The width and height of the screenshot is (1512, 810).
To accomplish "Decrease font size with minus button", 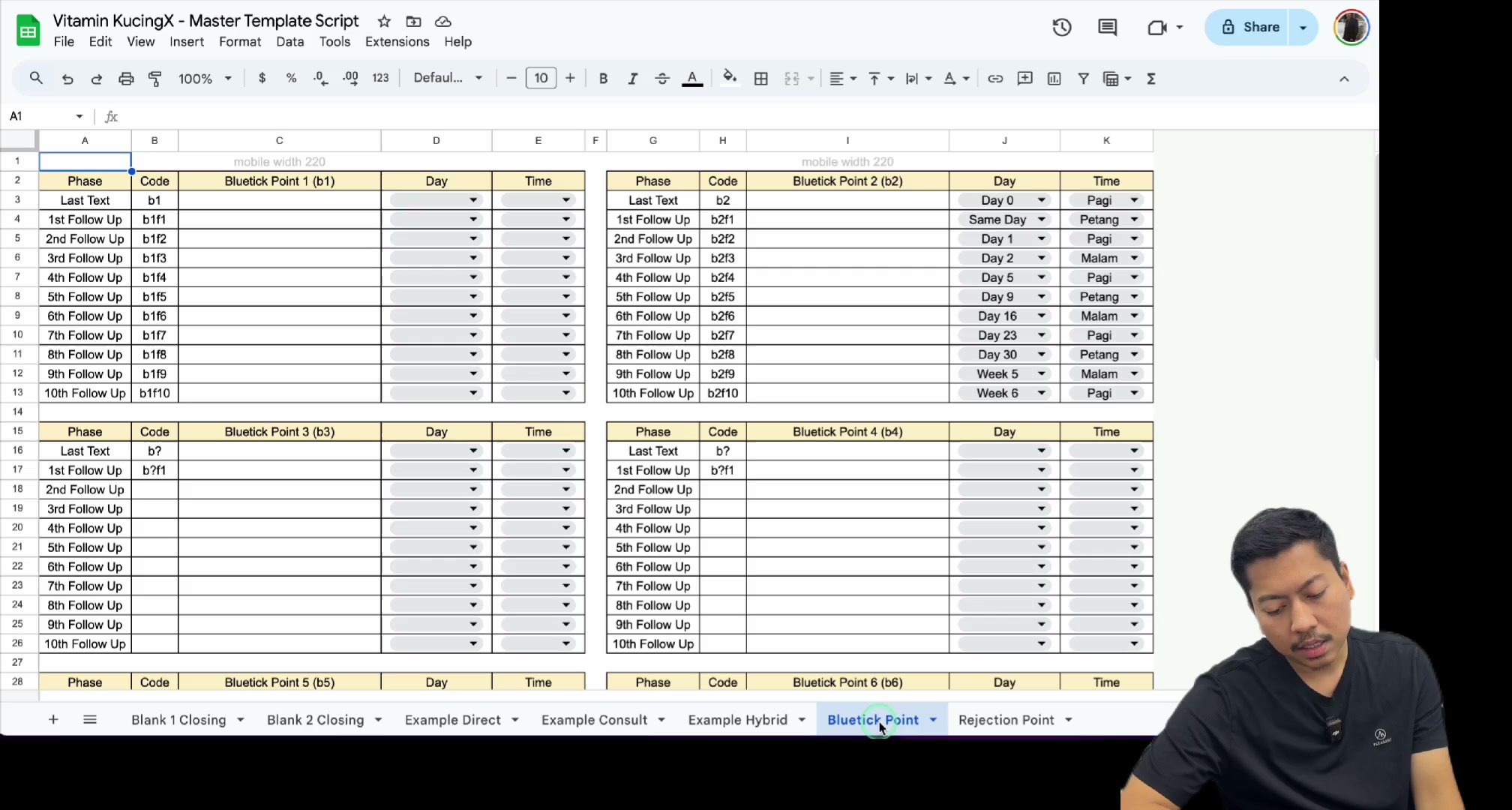I will pyautogui.click(x=511, y=78).
